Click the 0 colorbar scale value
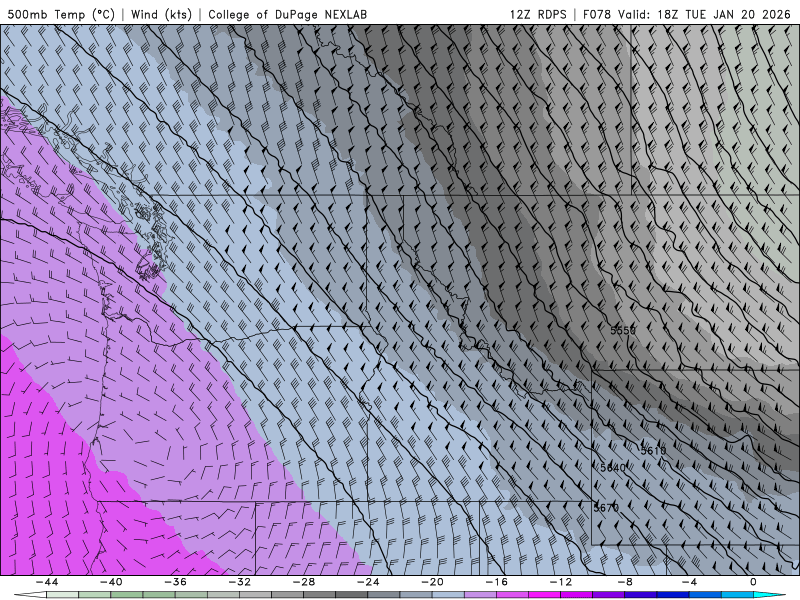 pos(753,582)
